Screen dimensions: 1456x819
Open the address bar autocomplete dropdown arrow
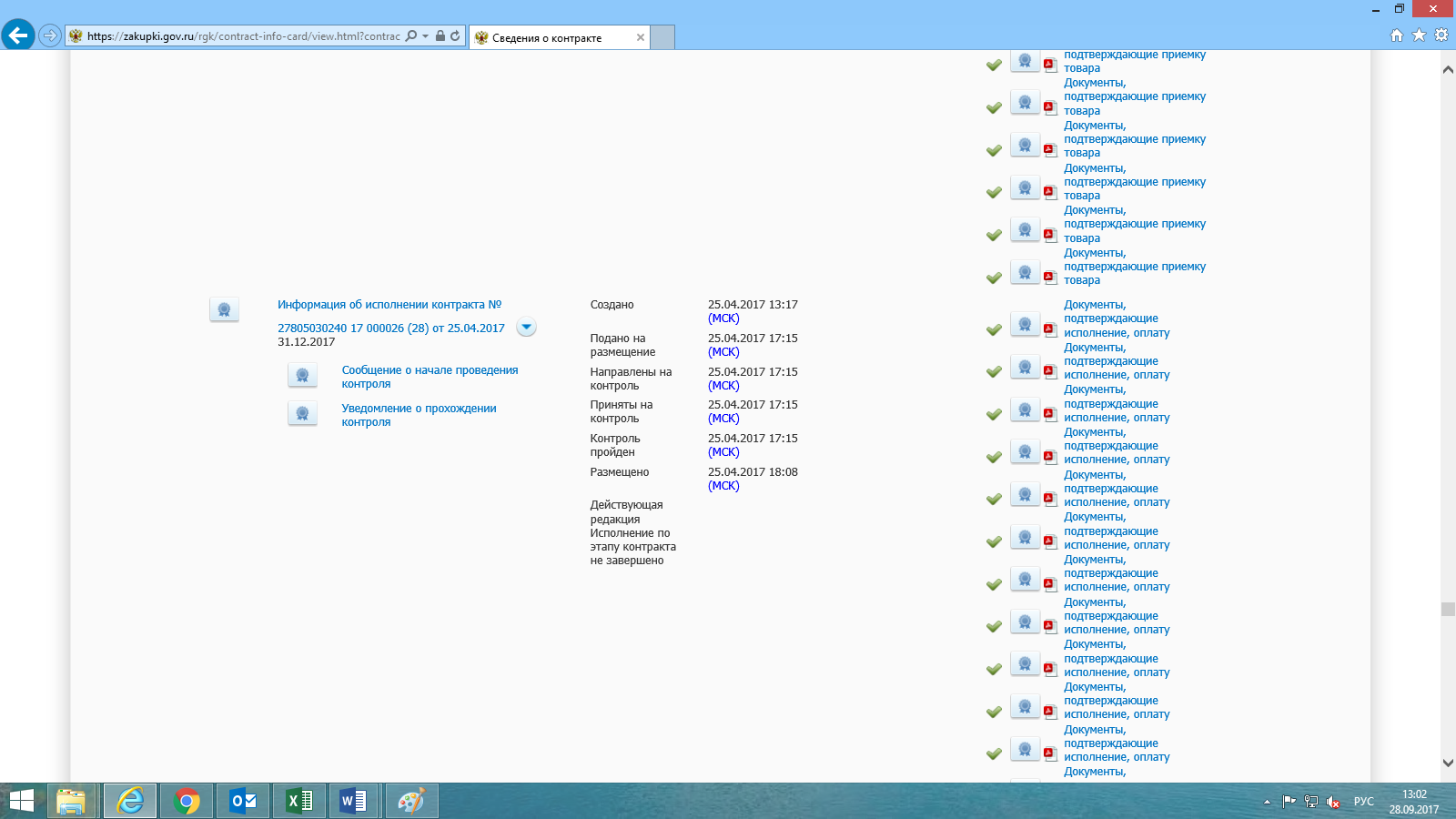(425, 36)
